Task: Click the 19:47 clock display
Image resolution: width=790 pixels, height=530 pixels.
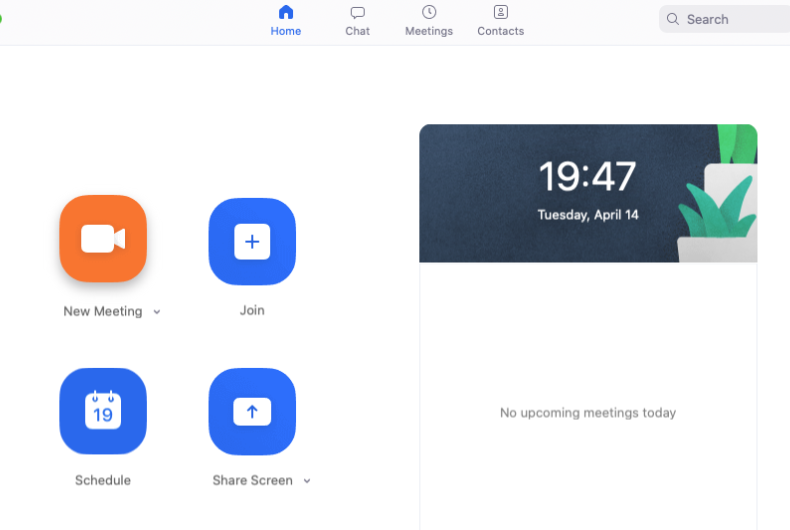Action: pyautogui.click(x=587, y=176)
